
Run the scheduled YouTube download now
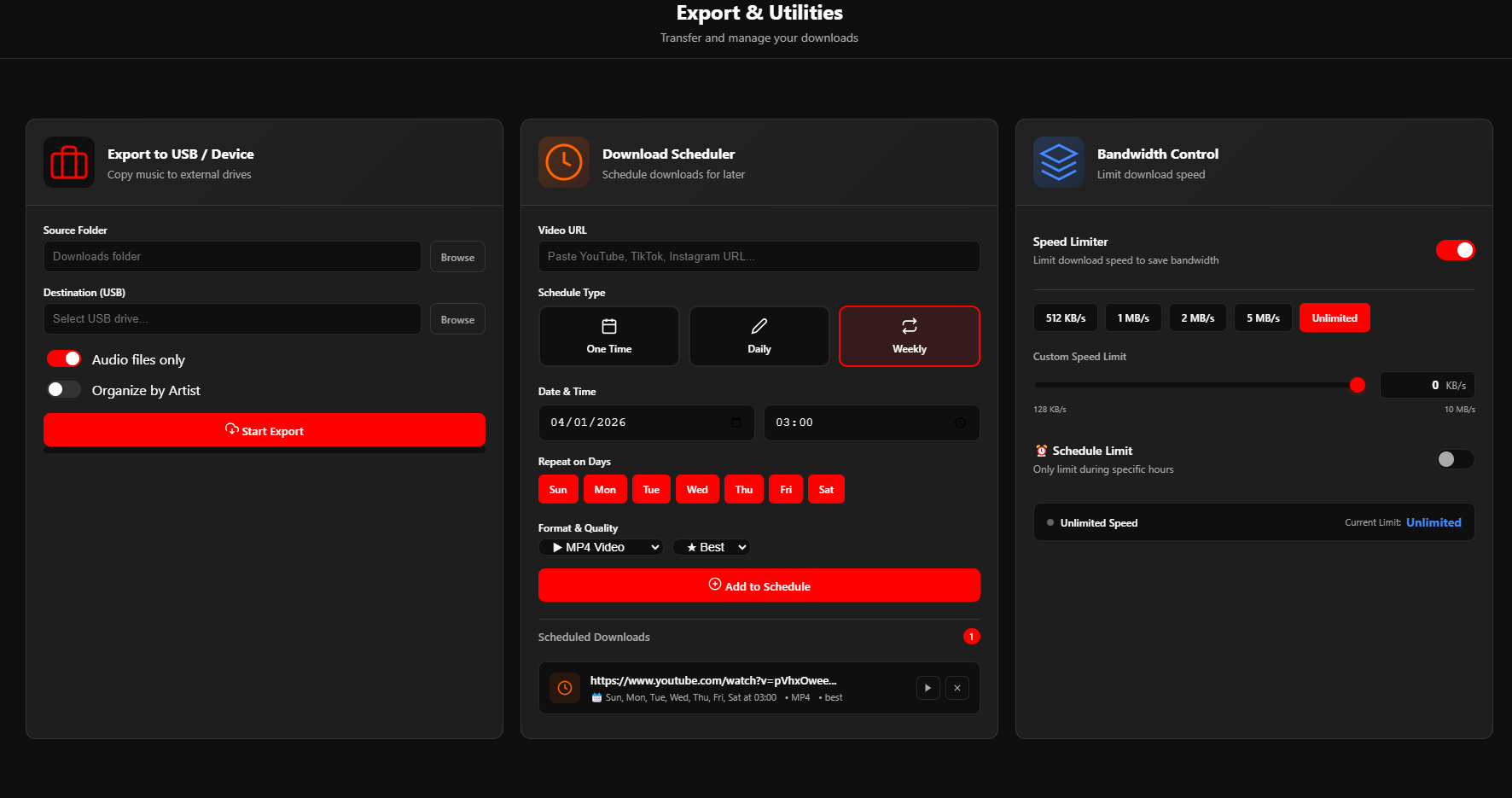[928, 688]
